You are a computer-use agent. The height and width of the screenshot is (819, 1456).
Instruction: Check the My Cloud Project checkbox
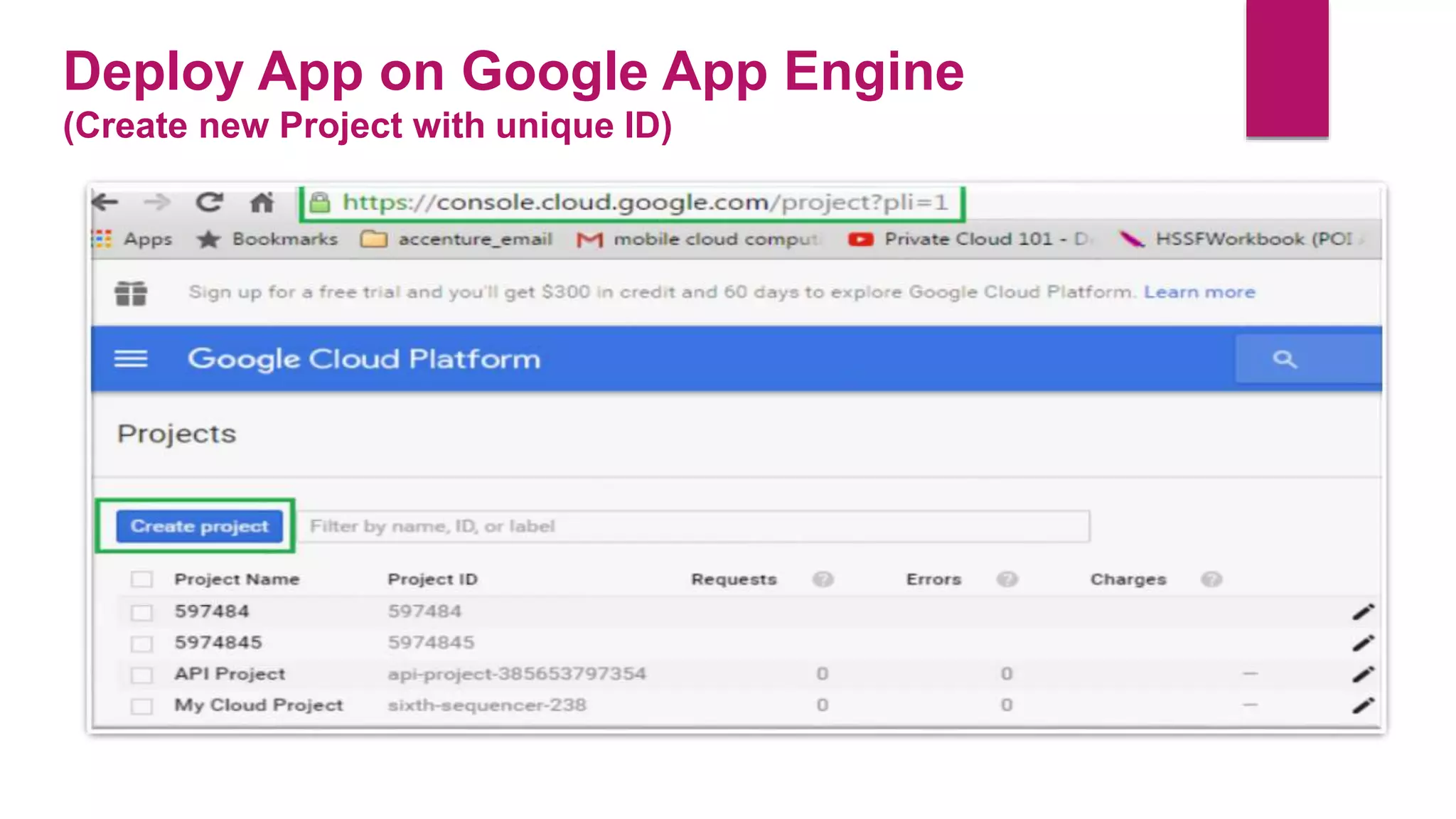click(x=141, y=706)
